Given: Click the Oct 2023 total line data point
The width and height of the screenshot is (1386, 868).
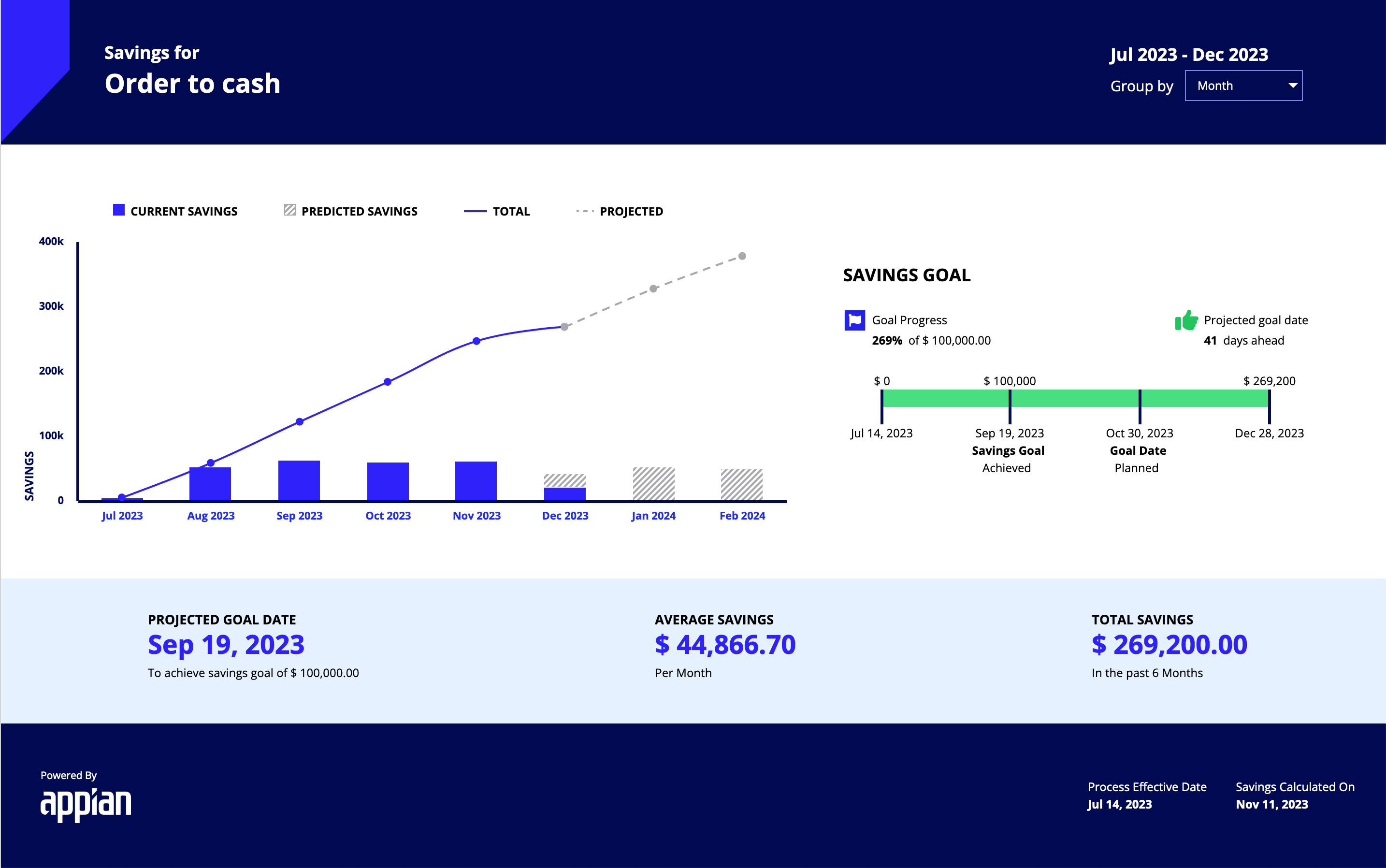Looking at the screenshot, I should pos(388,382).
